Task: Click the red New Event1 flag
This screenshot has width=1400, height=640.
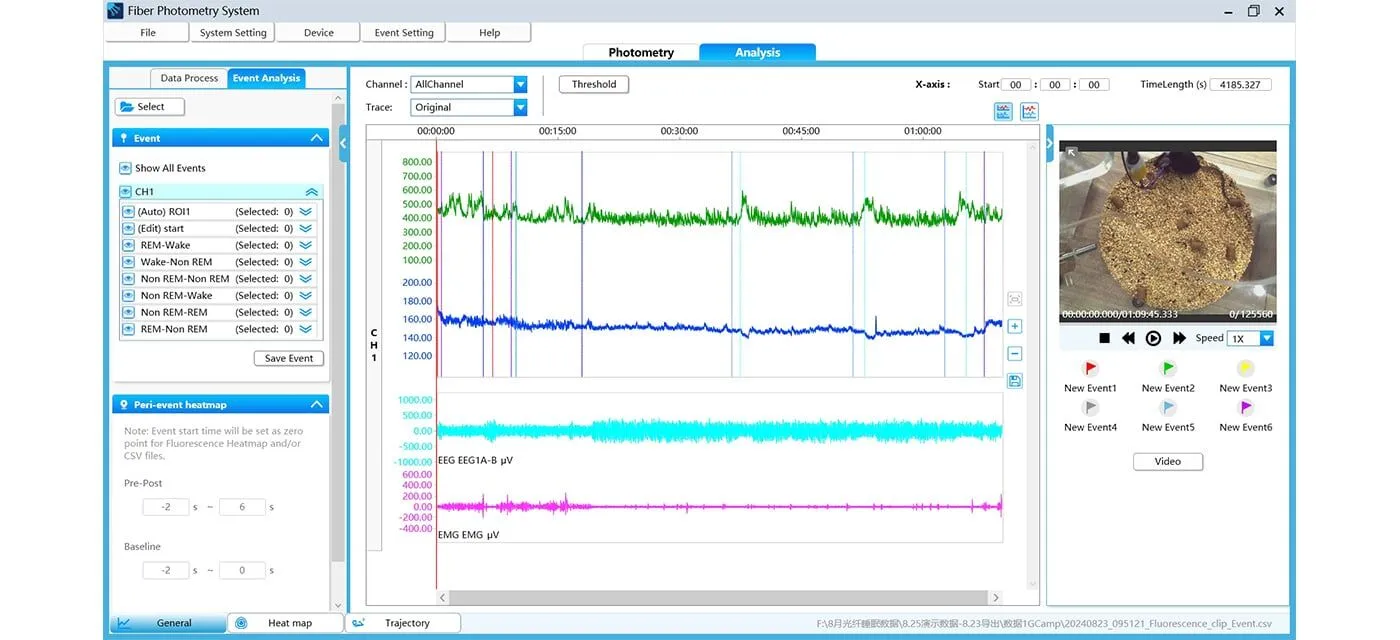Action: [1090, 369]
